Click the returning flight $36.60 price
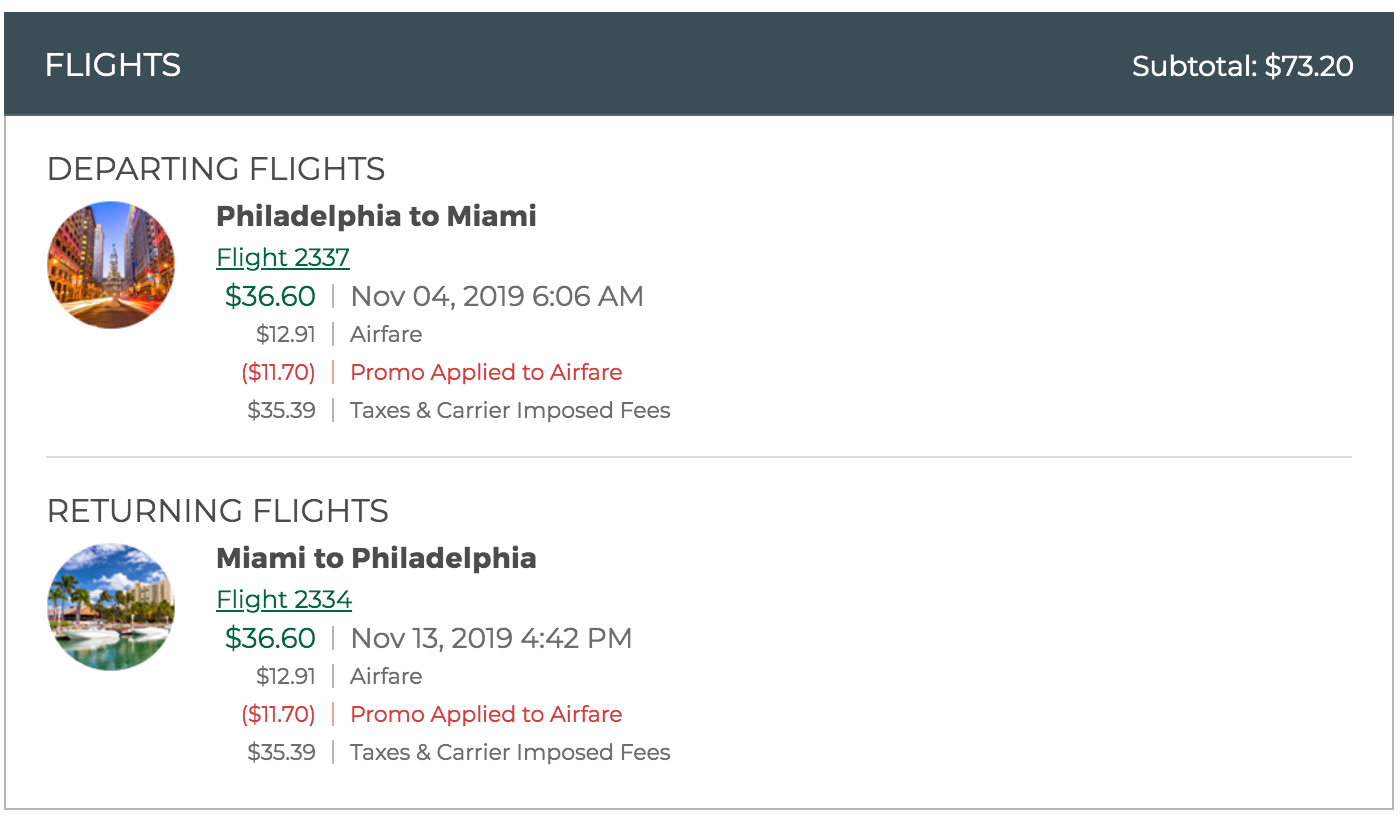The width and height of the screenshot is (1400, 824). [270, 638]
